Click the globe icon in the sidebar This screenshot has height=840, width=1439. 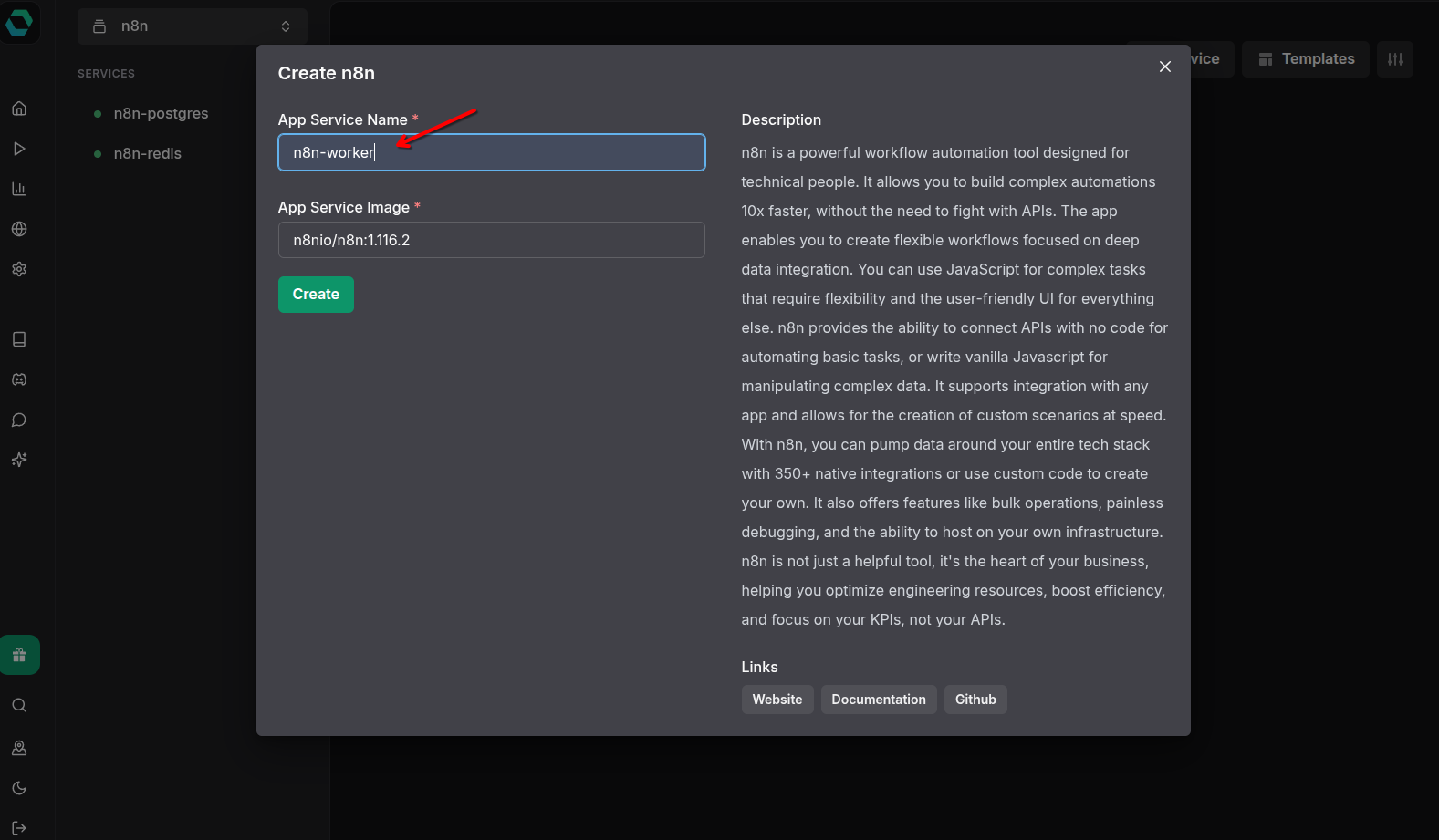(19, 229)
